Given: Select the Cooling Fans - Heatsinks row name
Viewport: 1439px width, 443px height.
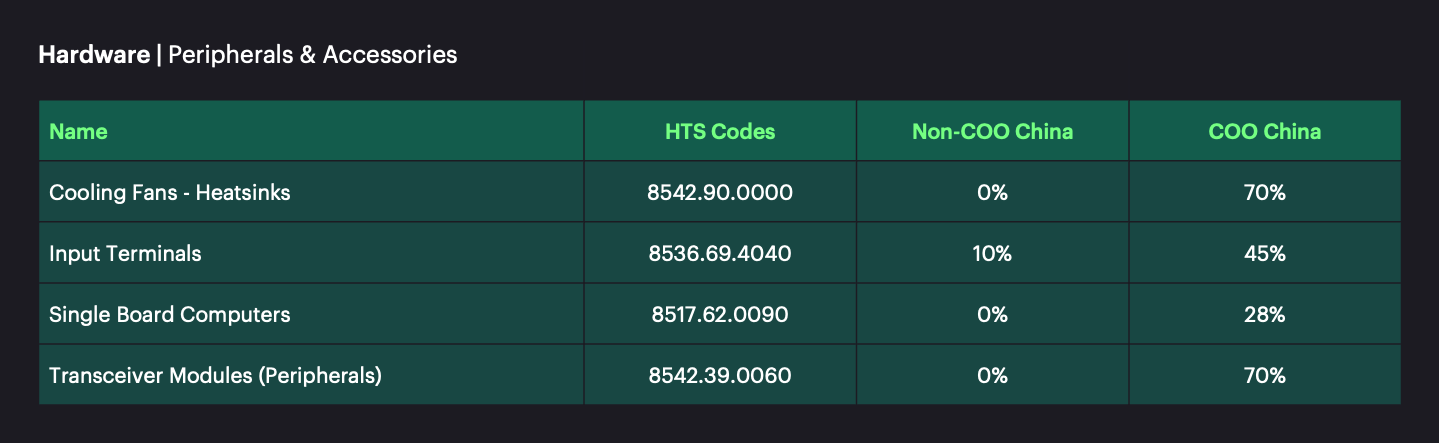Looking at the screenshot, I should click(170, 193).
